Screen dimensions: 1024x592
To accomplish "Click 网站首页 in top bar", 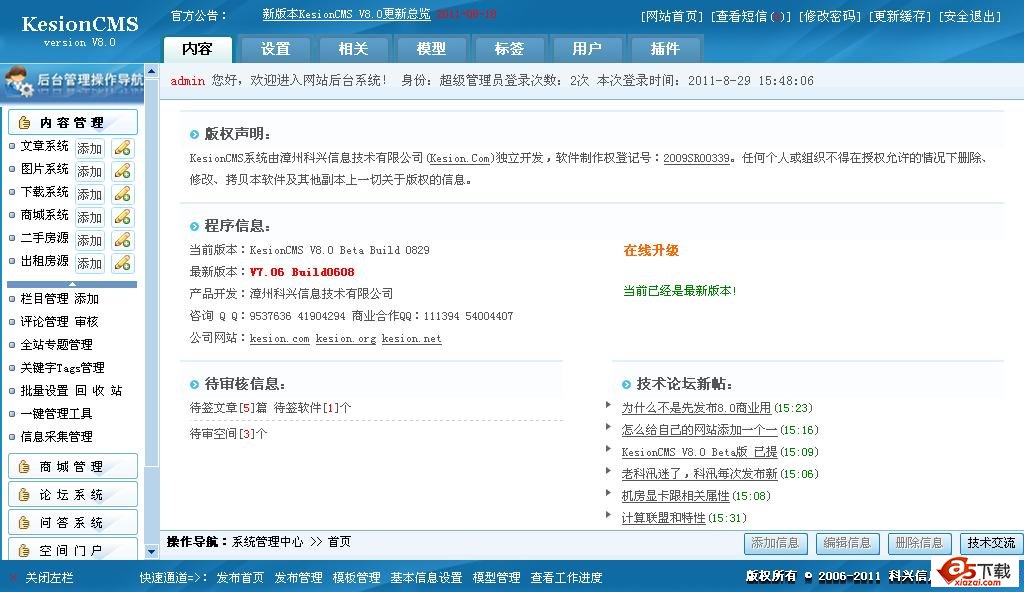I will coord(671,16).
